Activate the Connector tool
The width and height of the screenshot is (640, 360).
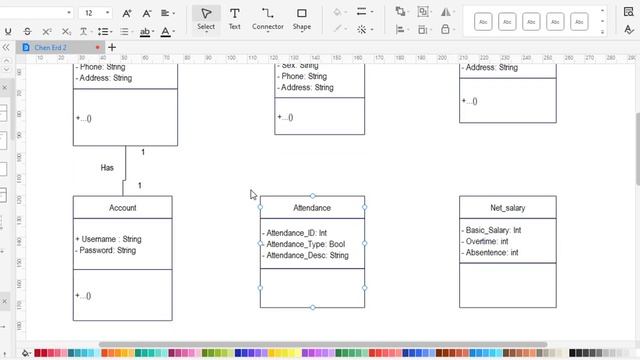(x=268, y=19)
